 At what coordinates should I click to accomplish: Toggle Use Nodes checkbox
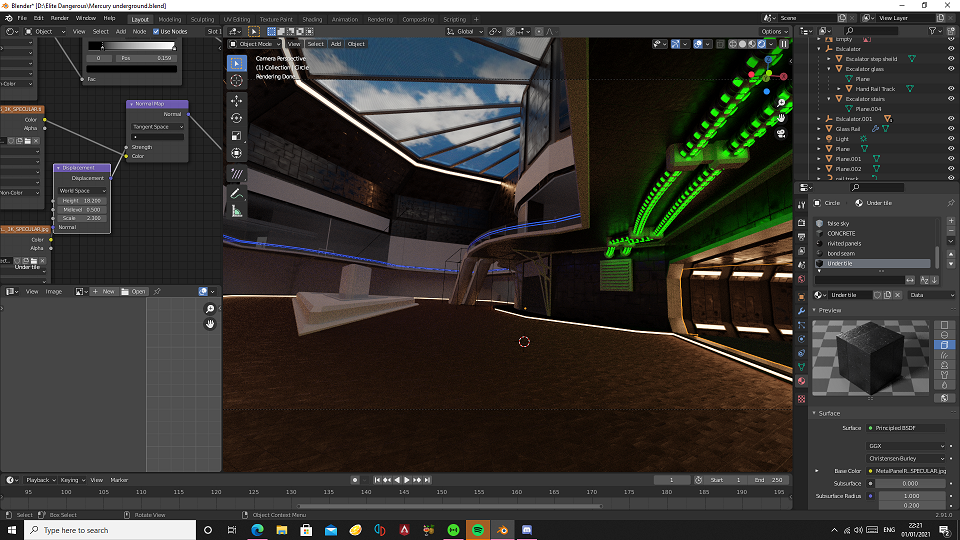tap(156, 31)
